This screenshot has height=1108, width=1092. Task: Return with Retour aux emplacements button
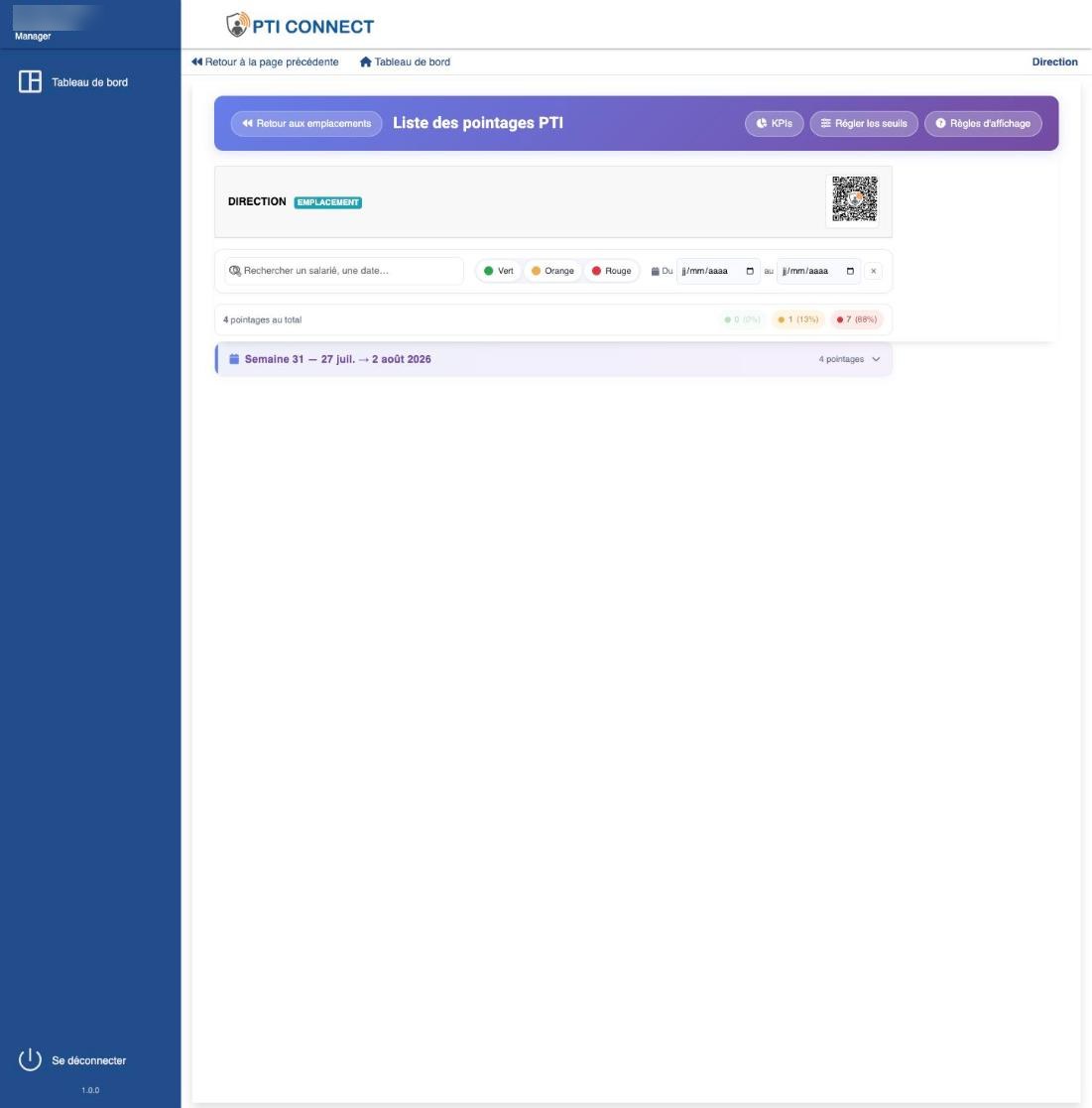pos(306,123)
